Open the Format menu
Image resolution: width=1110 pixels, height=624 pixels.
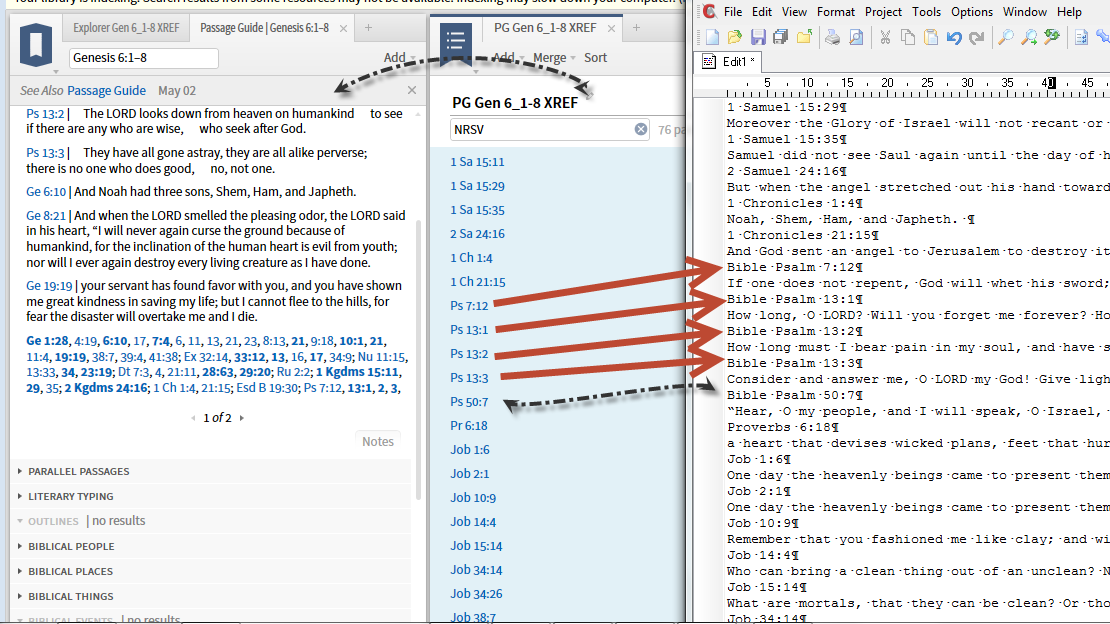(x=835, y=11)
